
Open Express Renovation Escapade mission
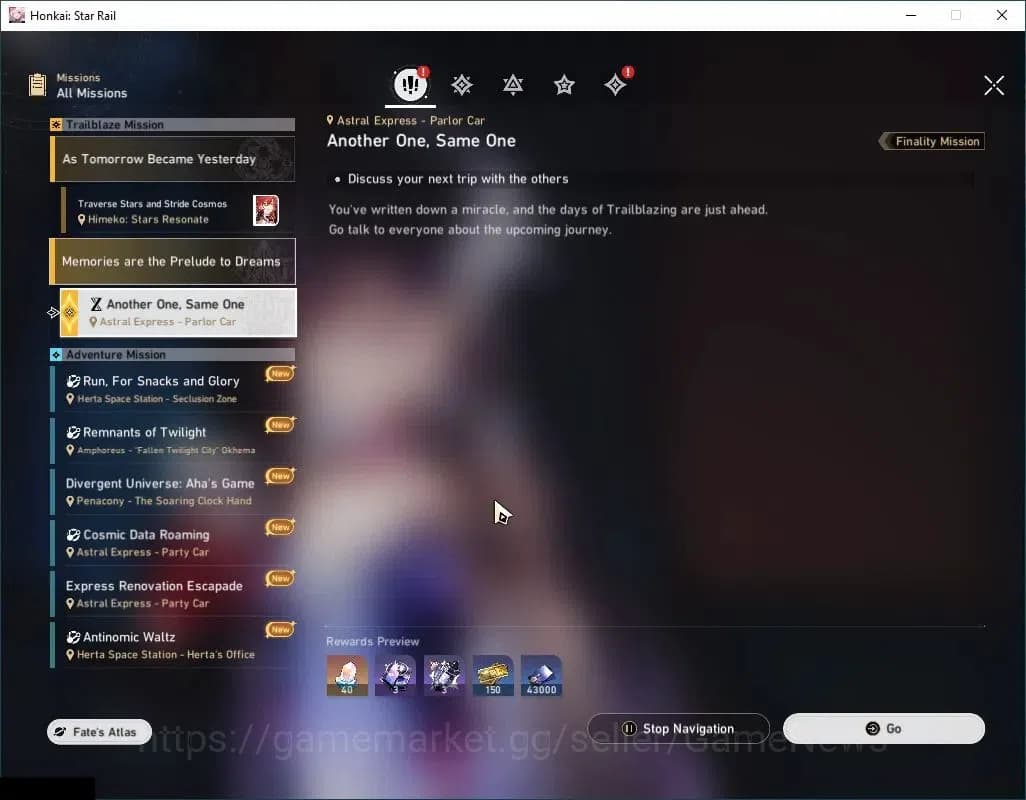pos(173,594)
